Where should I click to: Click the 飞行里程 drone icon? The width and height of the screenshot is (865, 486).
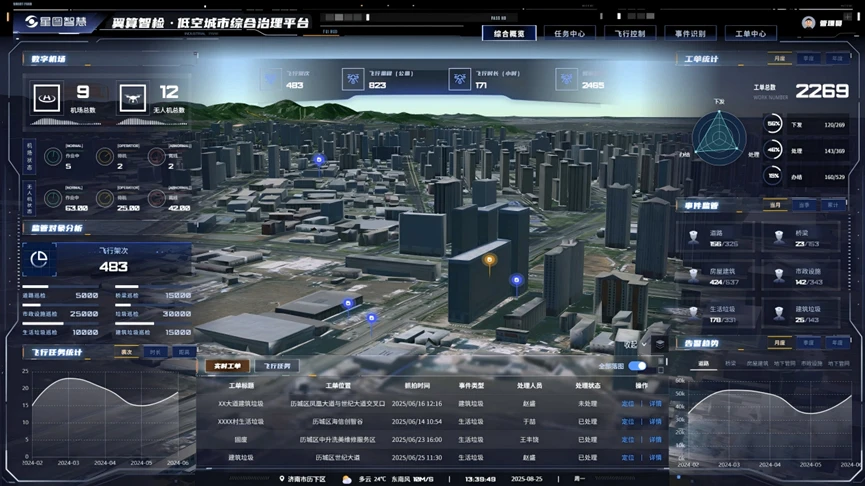(351, 79)
